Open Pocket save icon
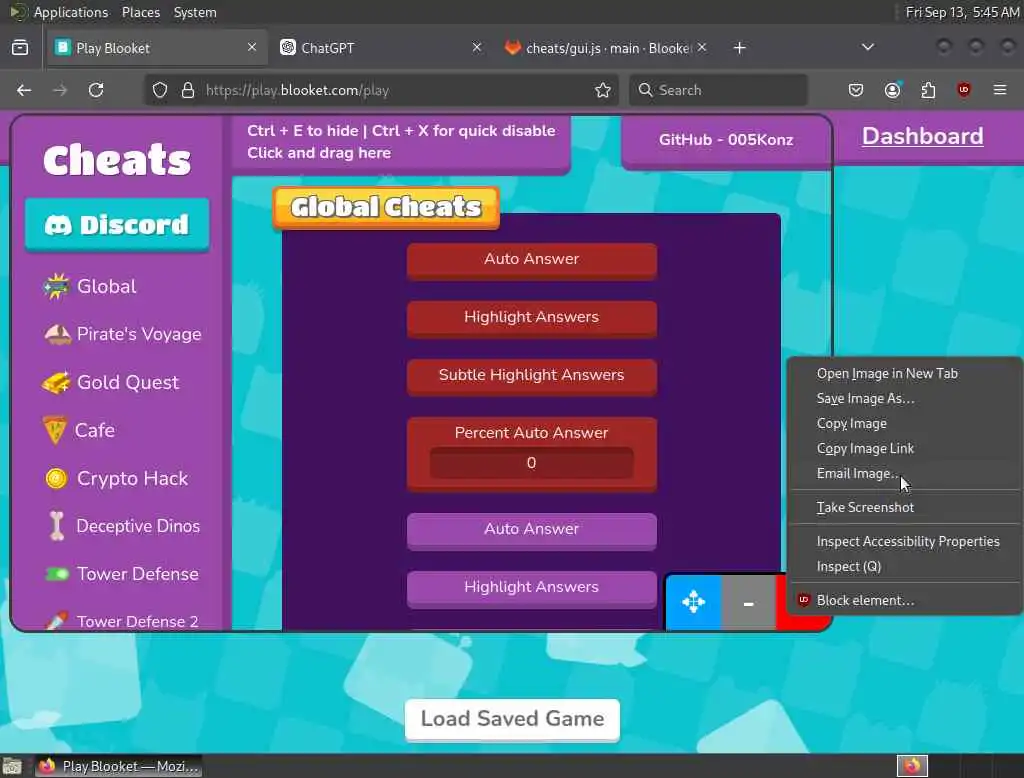Image resolution: width=1024 pixels, height=778 pixels. (856, 90)
